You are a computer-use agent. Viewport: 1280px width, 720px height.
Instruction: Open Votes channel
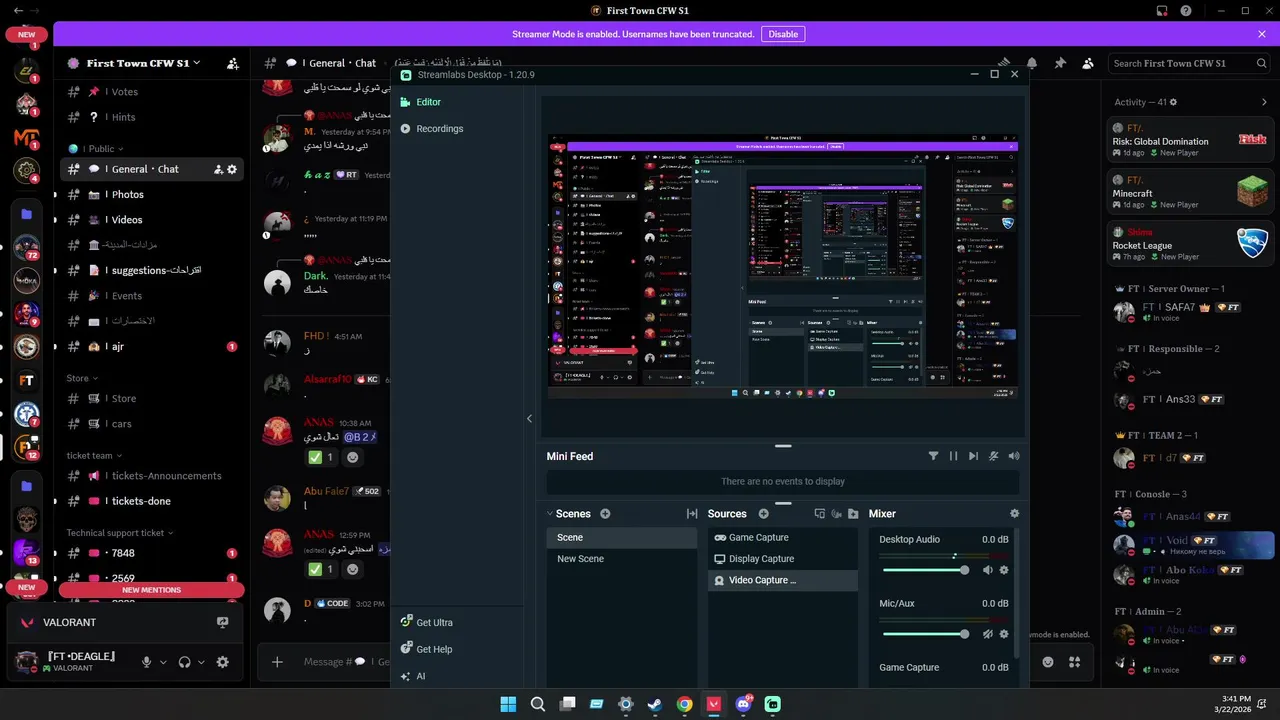click(x=152, y=92)
